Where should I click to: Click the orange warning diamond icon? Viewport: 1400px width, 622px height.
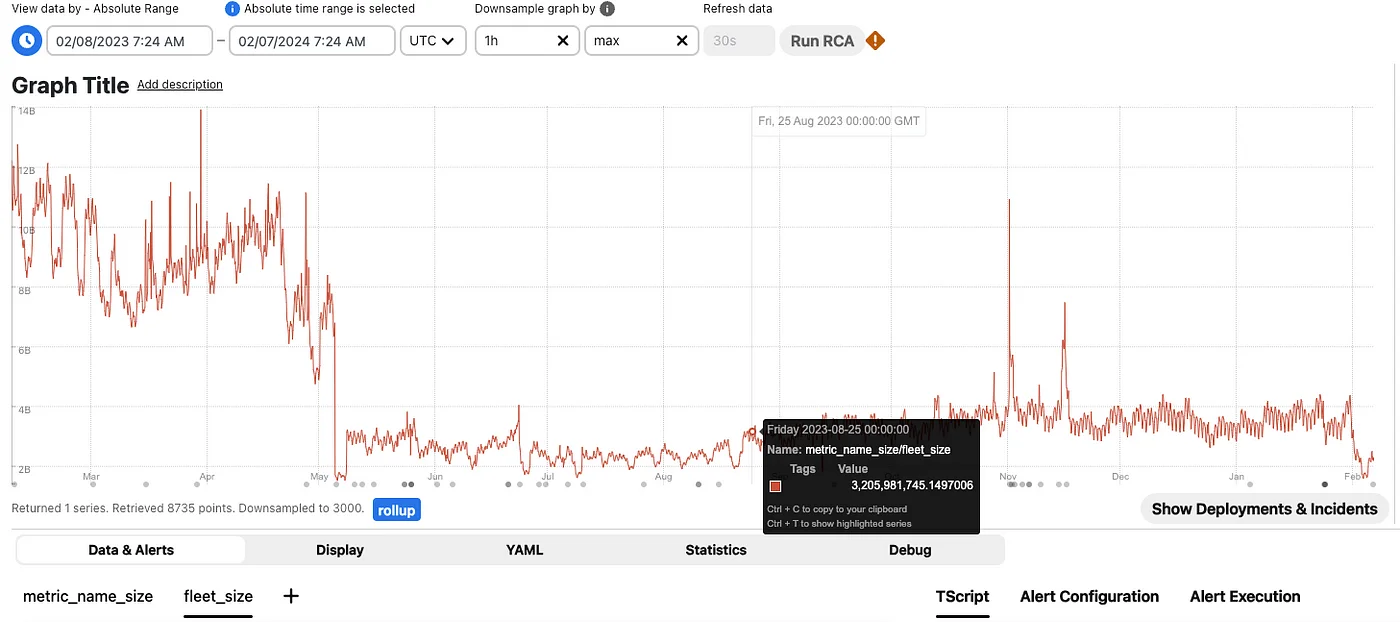[876, 41]
